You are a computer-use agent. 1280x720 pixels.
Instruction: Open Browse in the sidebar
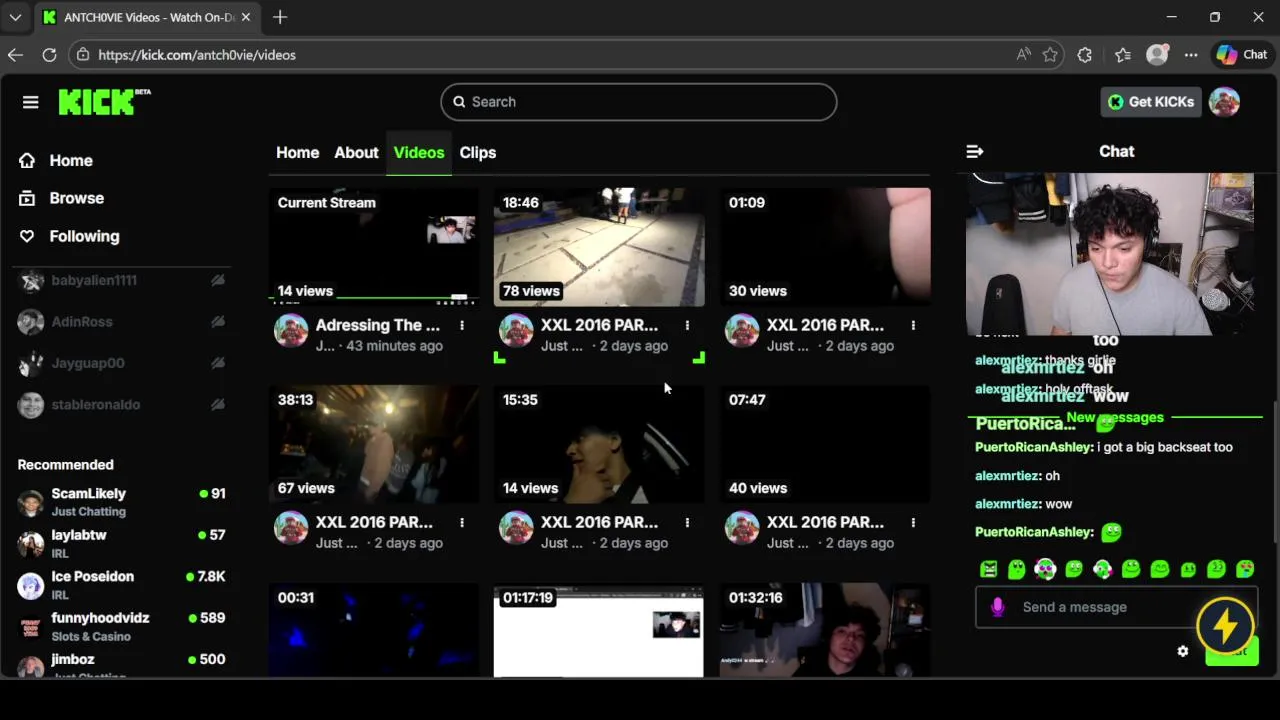62,198
